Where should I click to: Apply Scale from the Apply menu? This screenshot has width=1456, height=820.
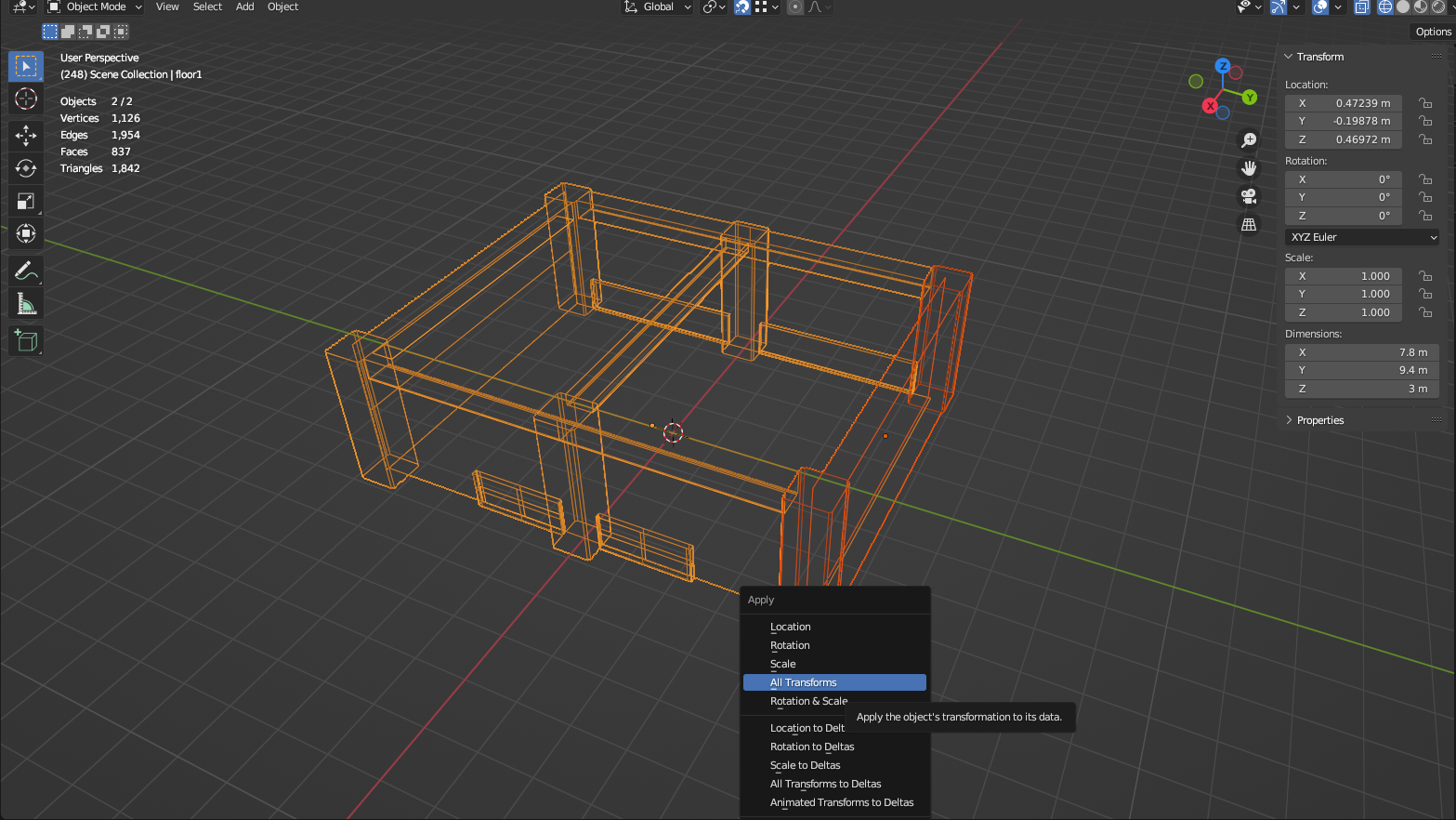pyautogui.click(x=834, y=664)
